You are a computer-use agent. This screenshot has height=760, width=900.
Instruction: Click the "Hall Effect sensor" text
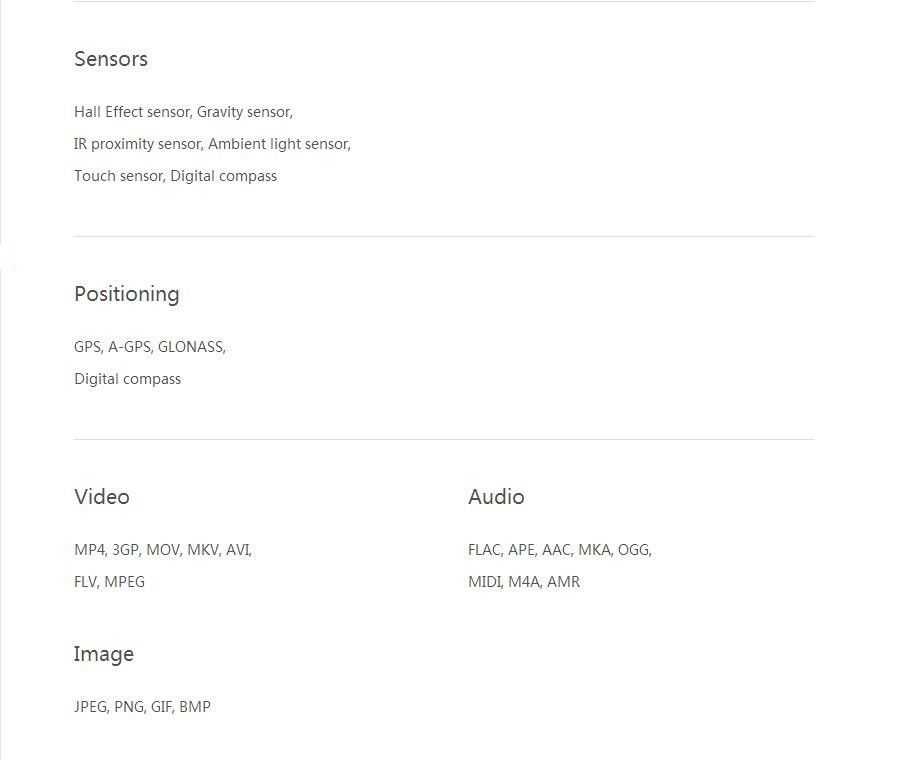131,112
